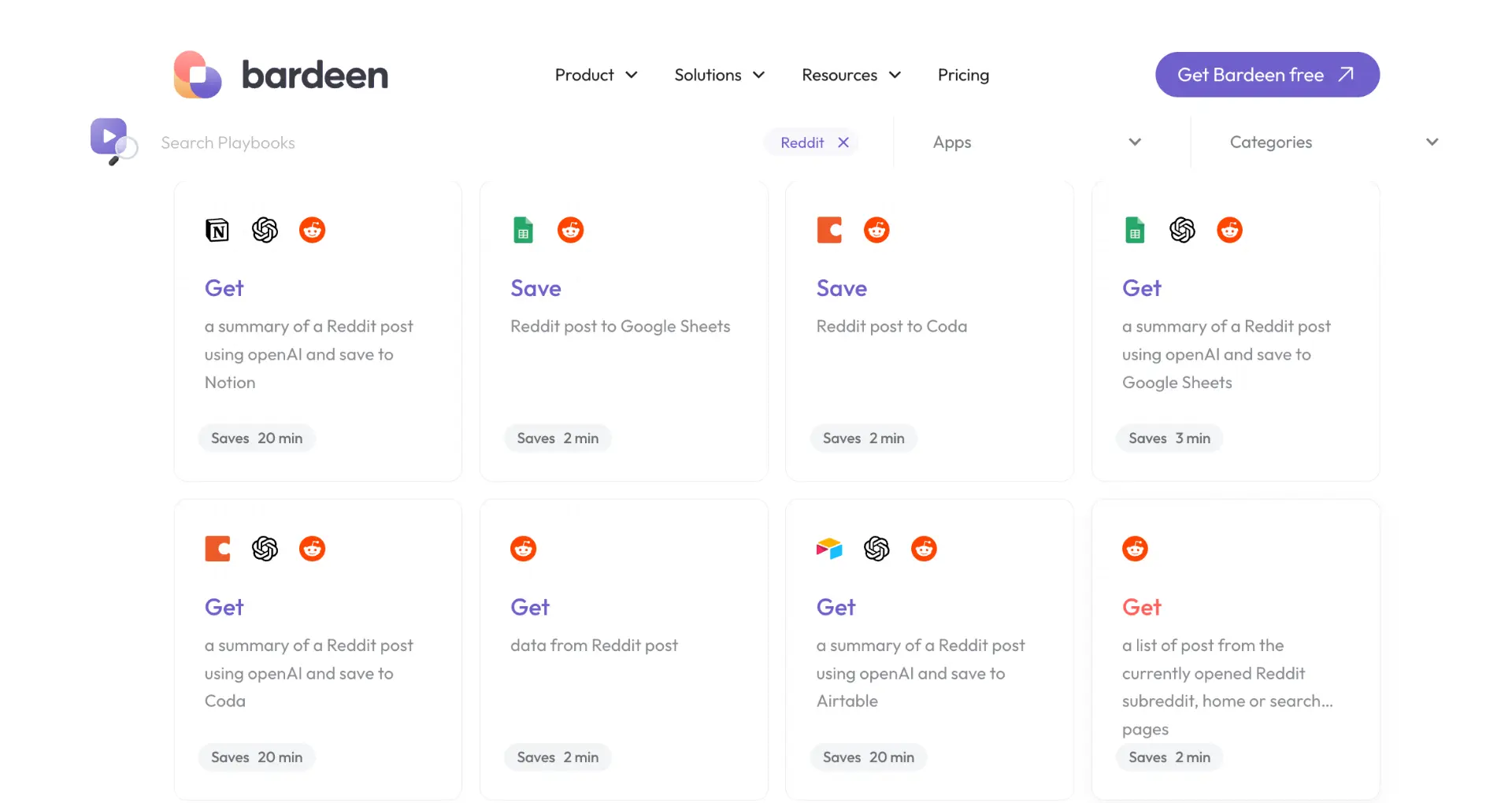The height and width of the screenshot is (803, 1512).
Task: Click the Reddit icon on the Save Reddit post to Coda card
Action: point(876,230)
